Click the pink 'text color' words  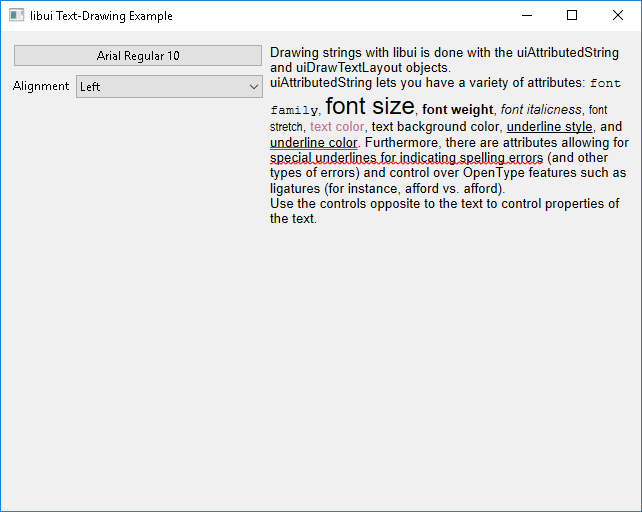pos(337,127)
